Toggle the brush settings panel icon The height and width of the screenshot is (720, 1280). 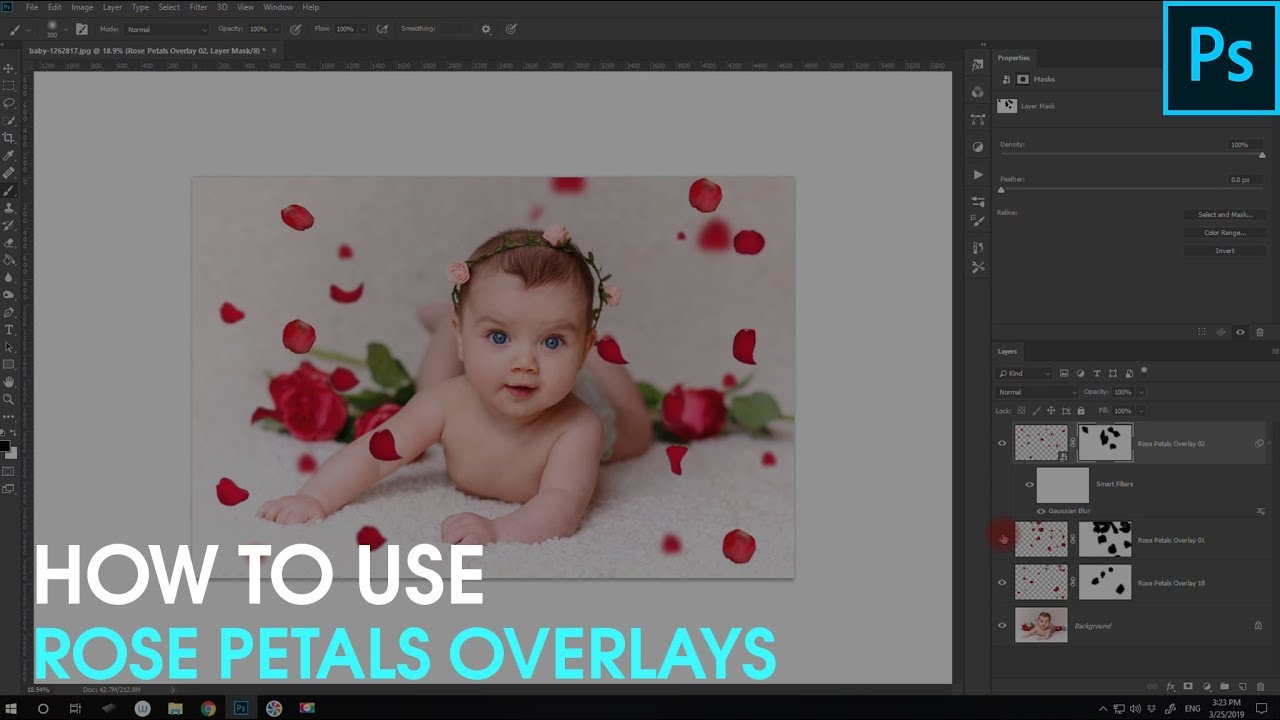(x=81, y=29)
